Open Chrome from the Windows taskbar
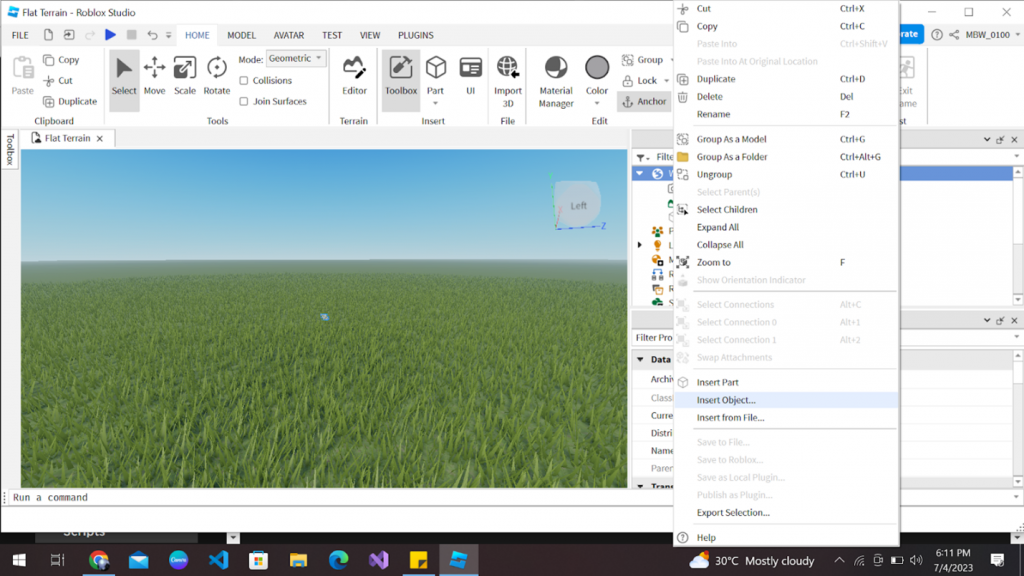 tap(99, 560)
